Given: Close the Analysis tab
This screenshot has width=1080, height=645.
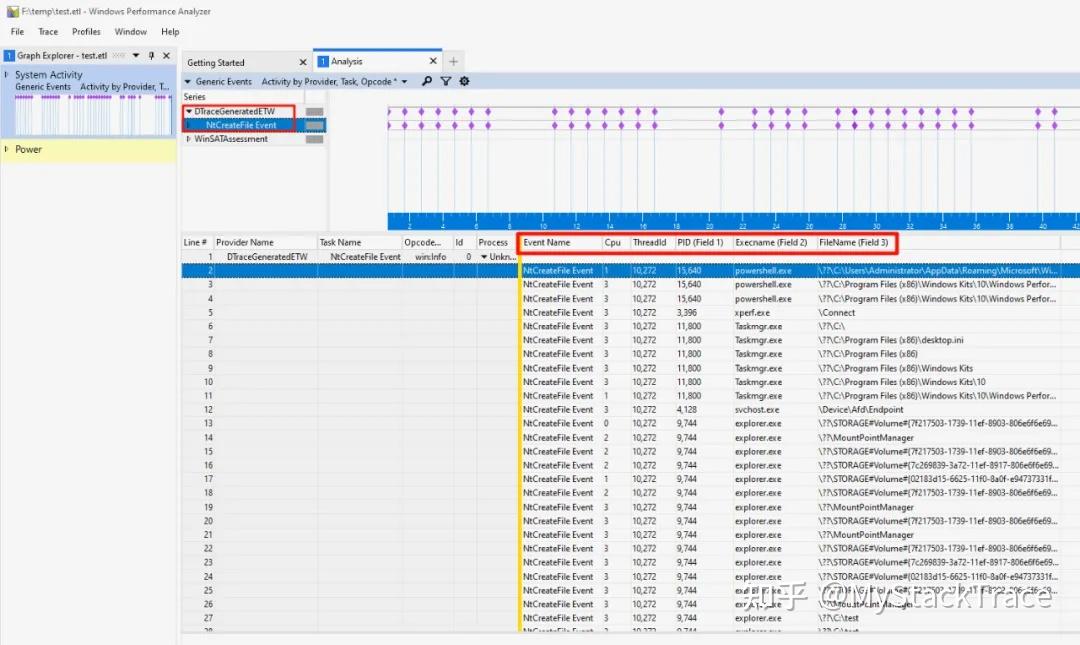Looking at the screenshot, I should click(x=433, y=61).
